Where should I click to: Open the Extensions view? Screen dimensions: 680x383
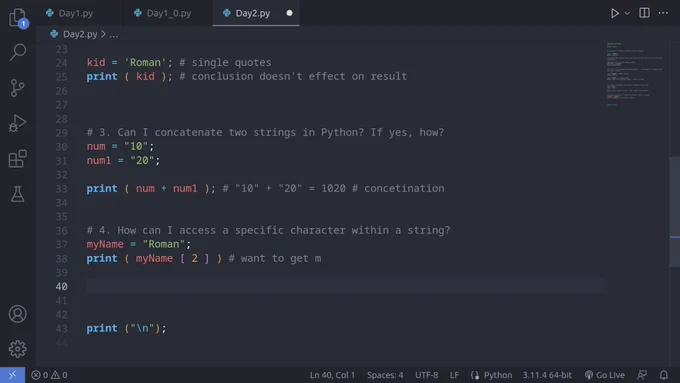17,159
